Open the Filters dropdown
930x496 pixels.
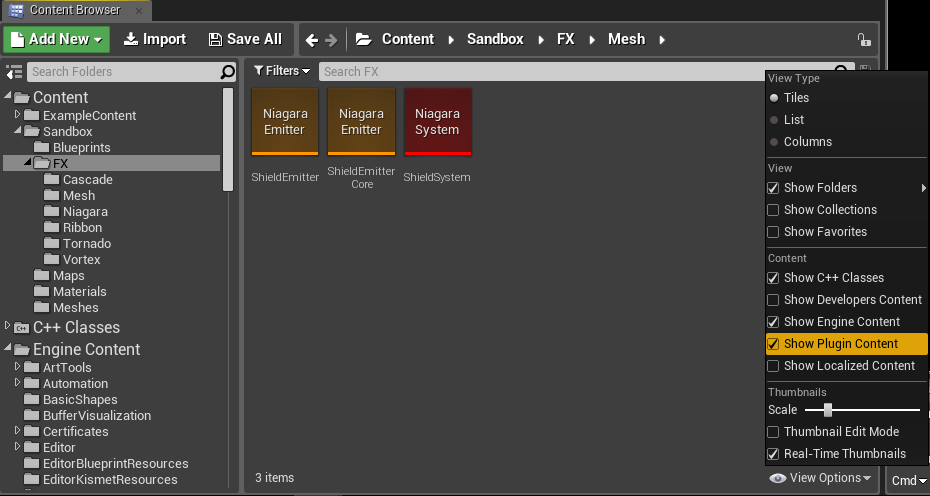(x=282, y=71)
